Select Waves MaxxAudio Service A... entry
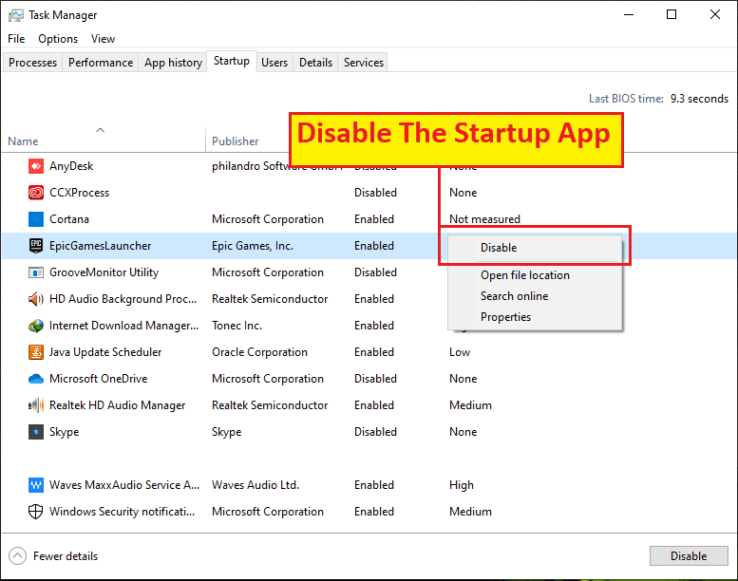This screenshot has height=581, width=738. (124, 485)
